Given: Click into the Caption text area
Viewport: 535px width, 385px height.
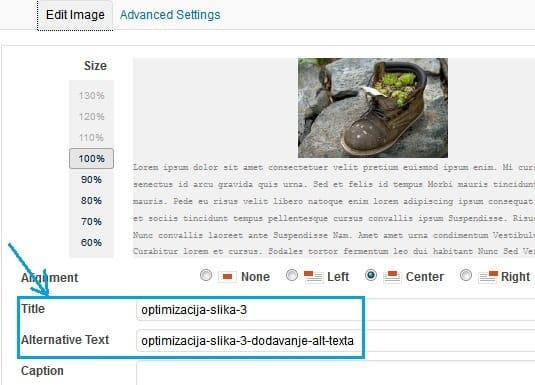Looking at the screenshot, I should click(x=335, y=373).
